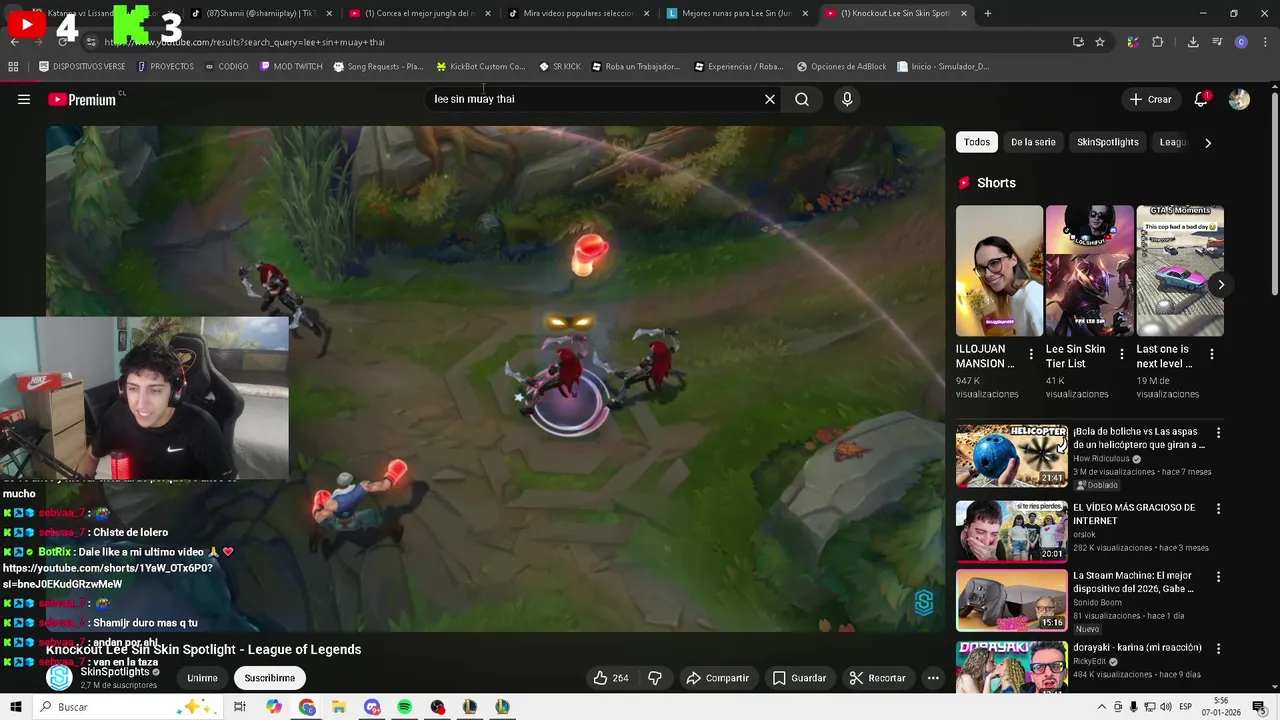Click the Guardar save button
1280x720 pixels.
tap(799, 678)
